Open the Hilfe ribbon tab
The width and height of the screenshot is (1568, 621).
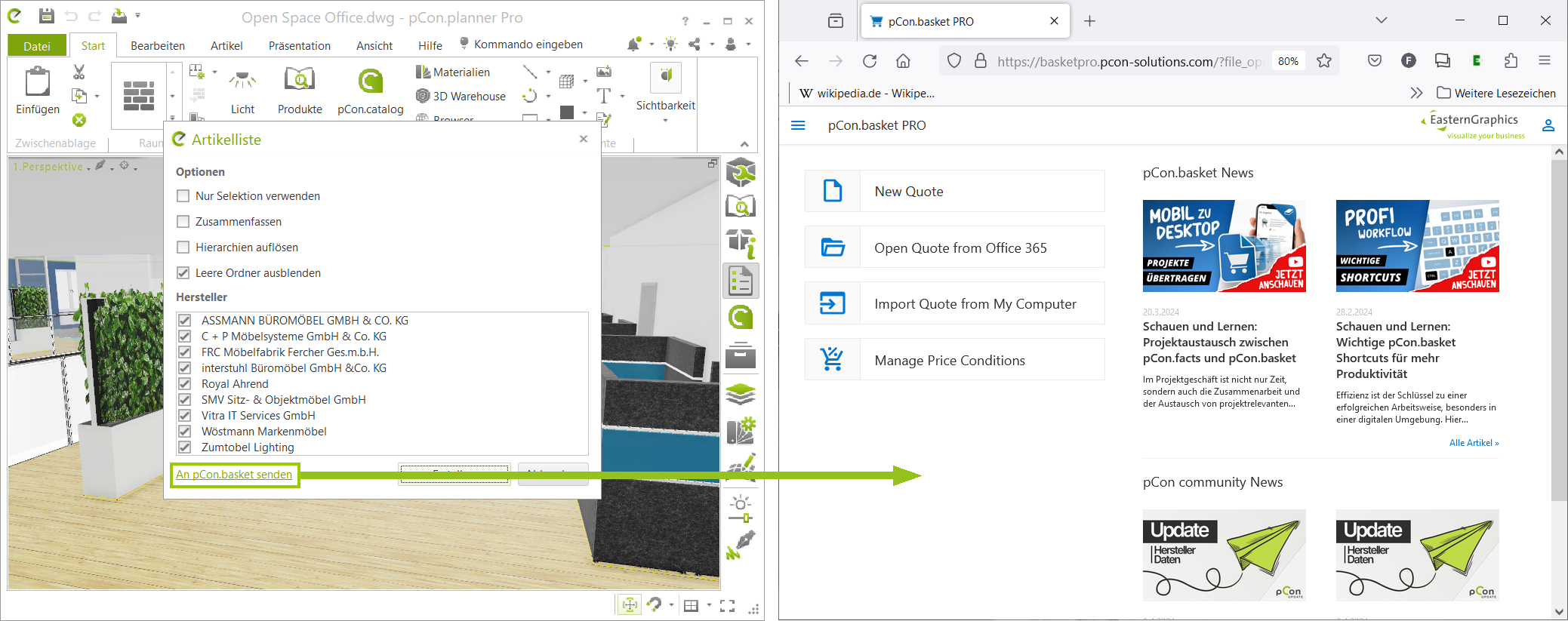pyautogui.click(x=430, y=45)
